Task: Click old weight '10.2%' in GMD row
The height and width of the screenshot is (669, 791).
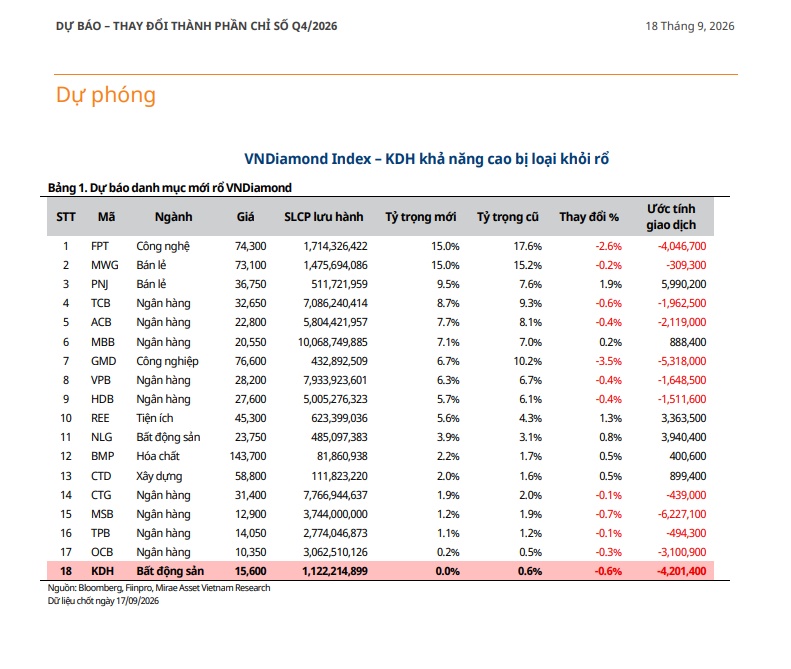Action: pyautogui.click(x=528, y=361)
